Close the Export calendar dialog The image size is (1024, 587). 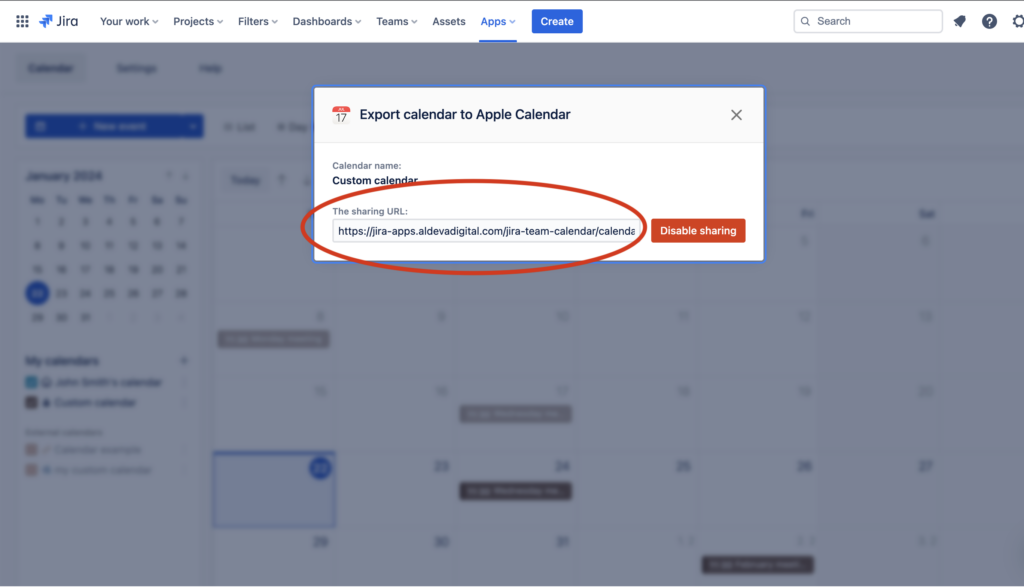tap(736, 115)
